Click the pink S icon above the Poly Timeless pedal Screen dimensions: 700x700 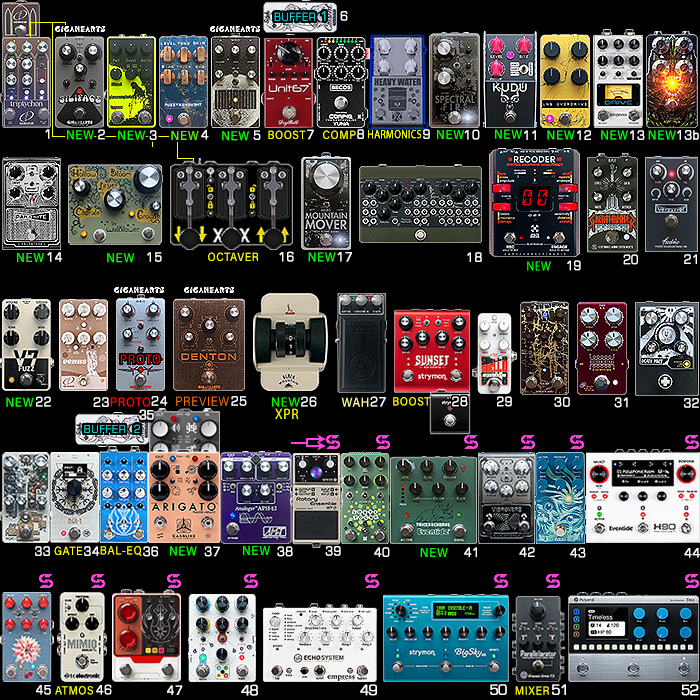[x=692, y=581]
